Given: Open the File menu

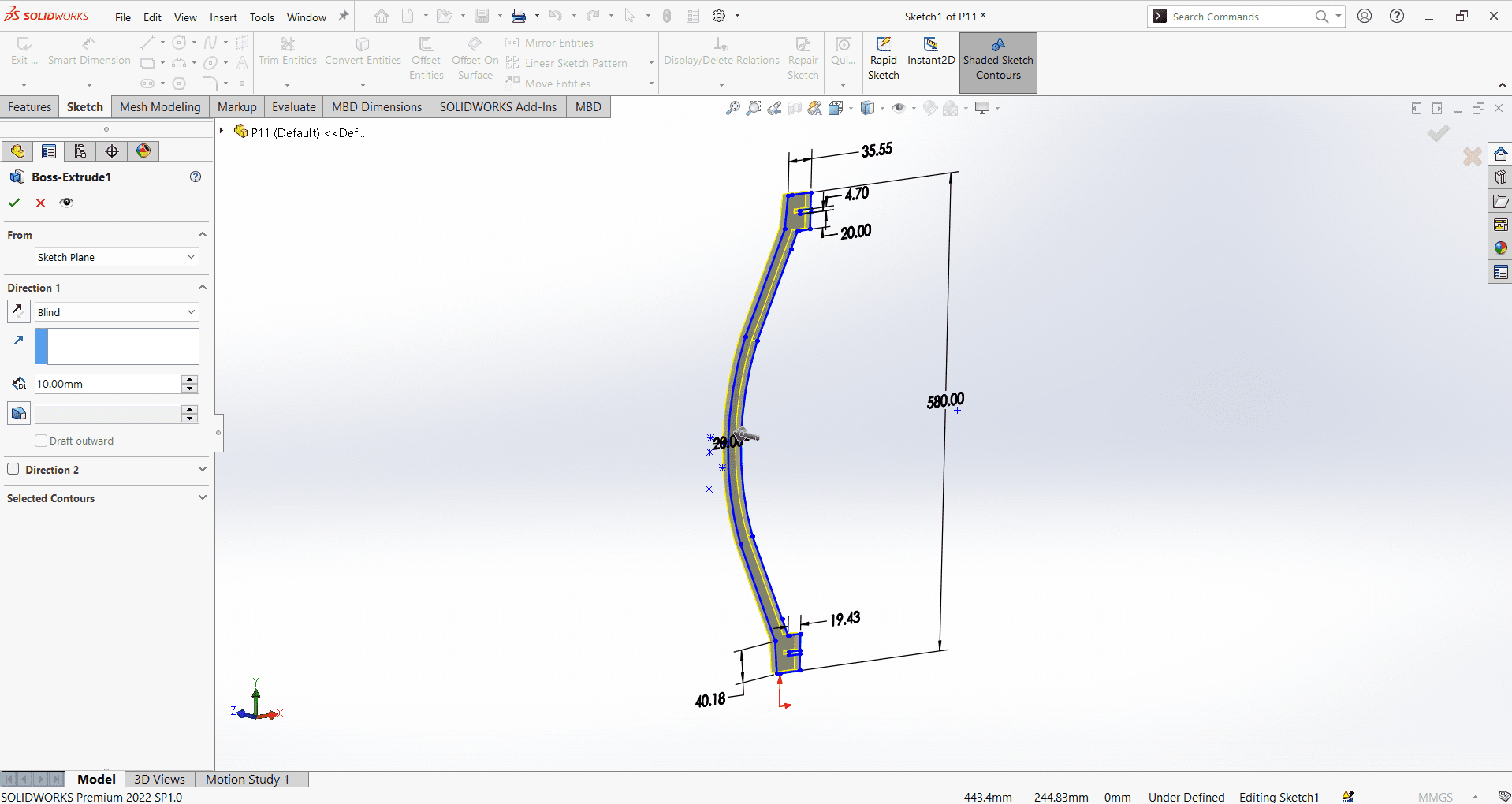Looking at the screenshot, I should point(123,17).
